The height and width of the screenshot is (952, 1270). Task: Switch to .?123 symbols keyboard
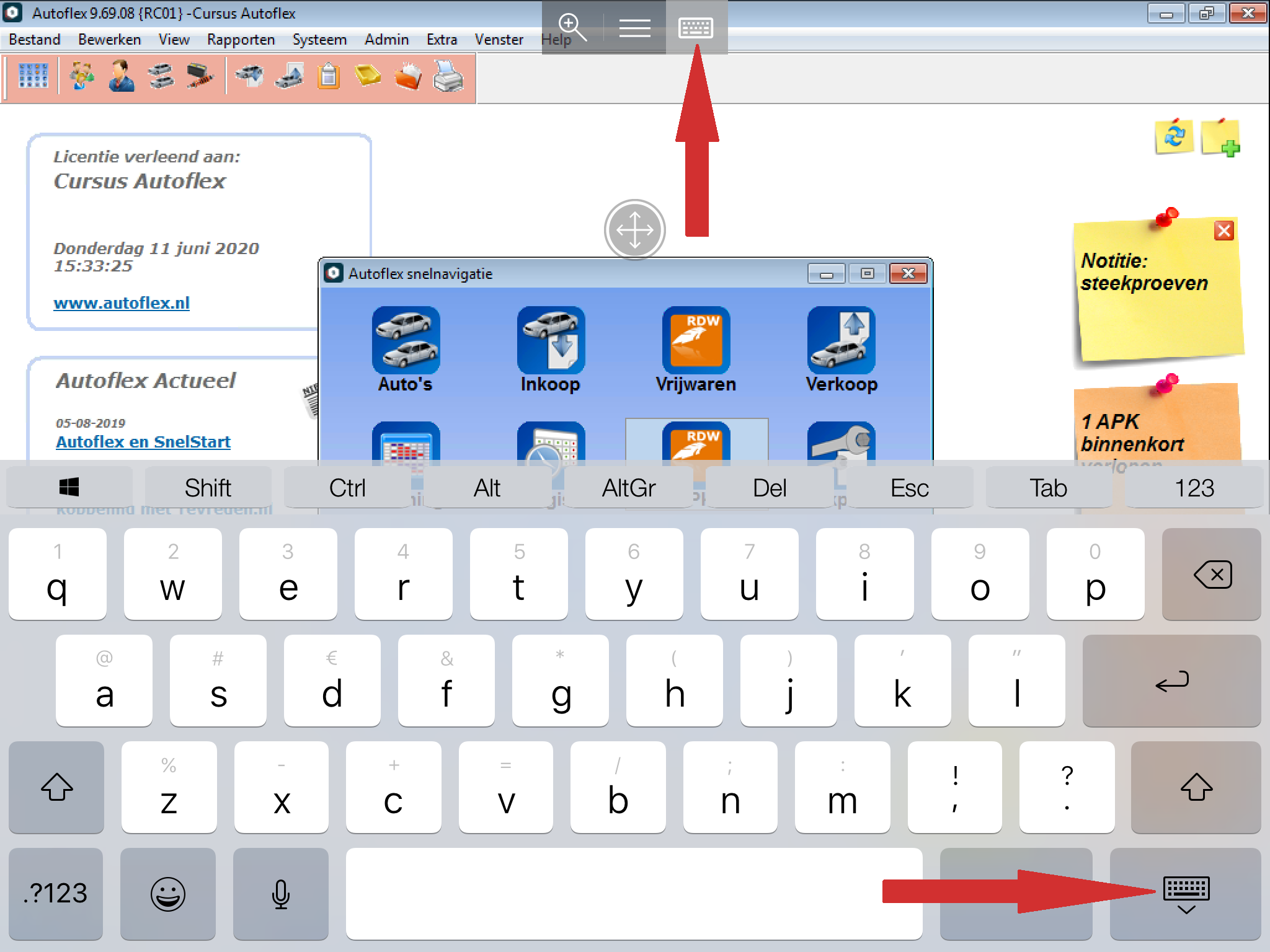coord(56,894)
